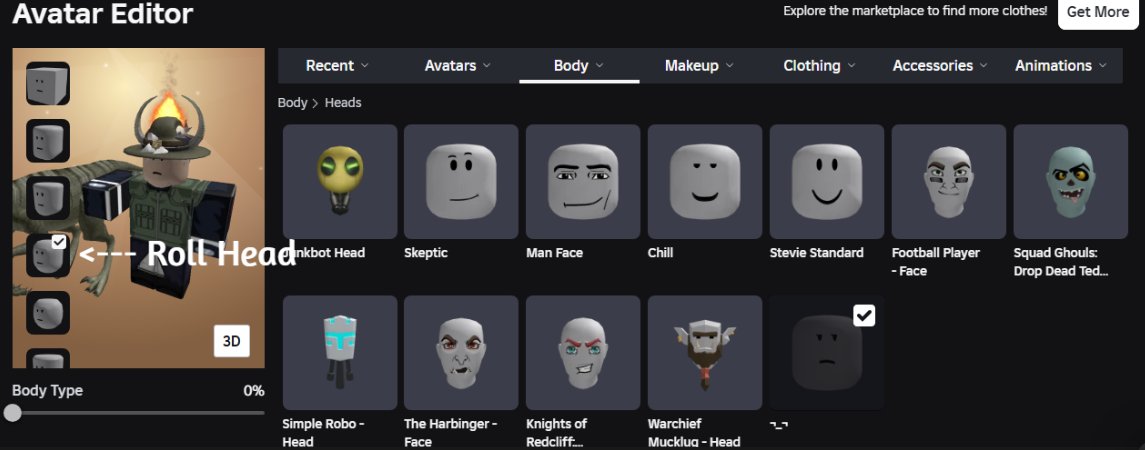
Task: Pick the Knights of Redcliff face image
Action: pos(583,353)
